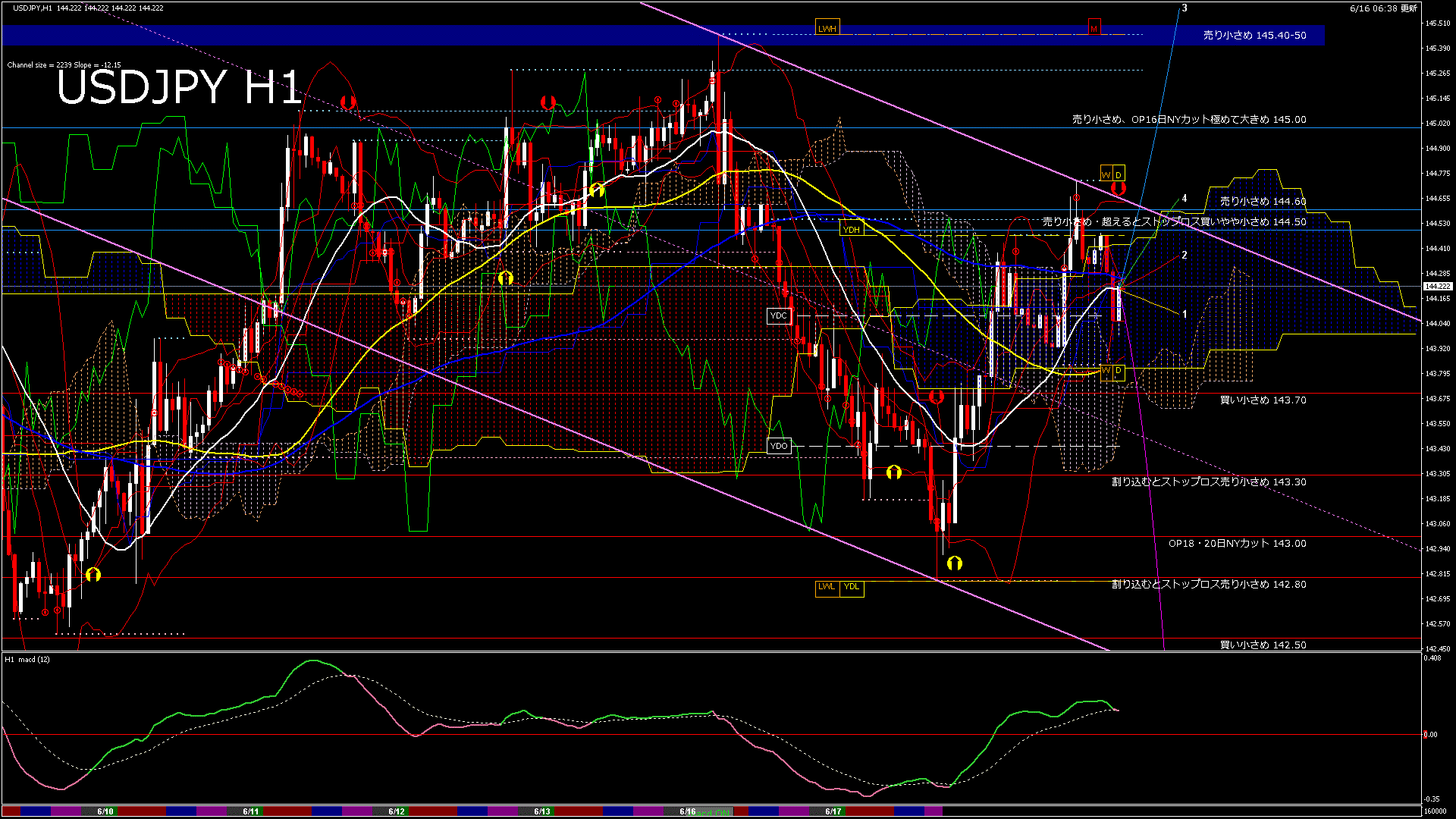This screenshot has height=819, width=1456.
Task: Click the 6/10 date marker on timeline
Action: point(105,811)
